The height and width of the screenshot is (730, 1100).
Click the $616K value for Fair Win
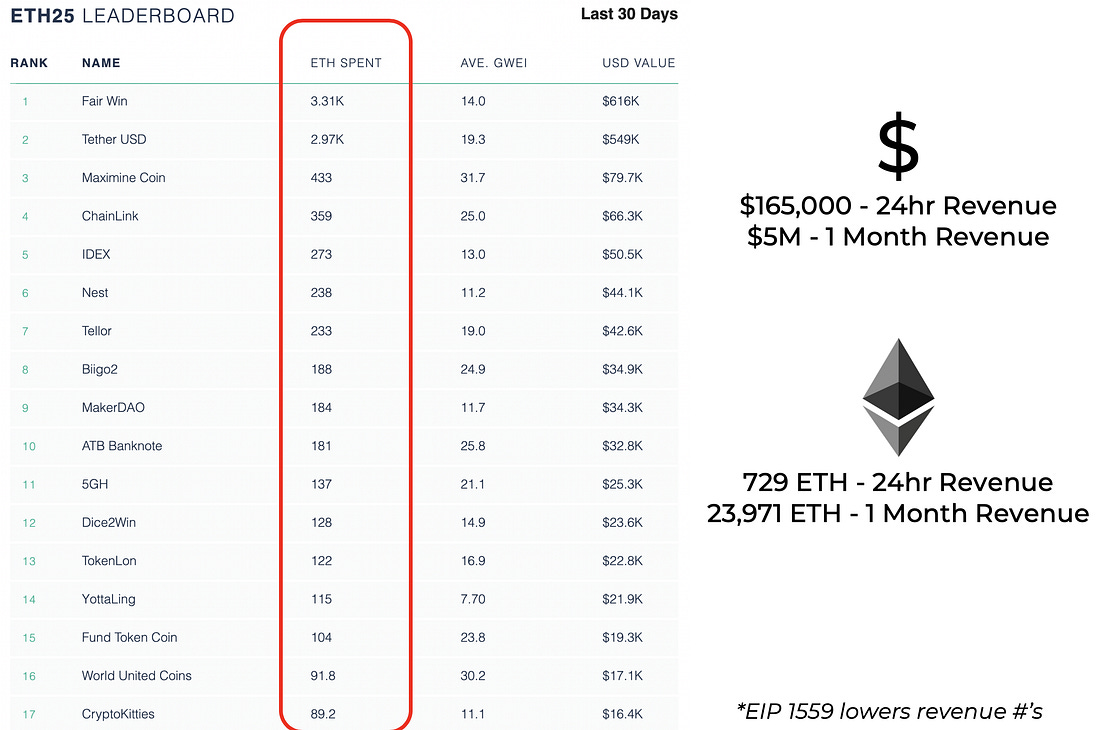click(620, 101)
